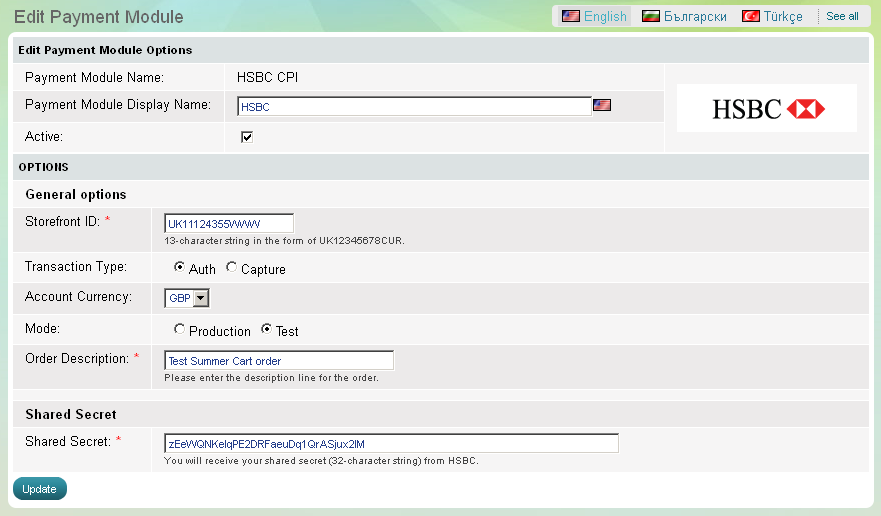Click the US flag beside Display Name field

coord(602,105)
